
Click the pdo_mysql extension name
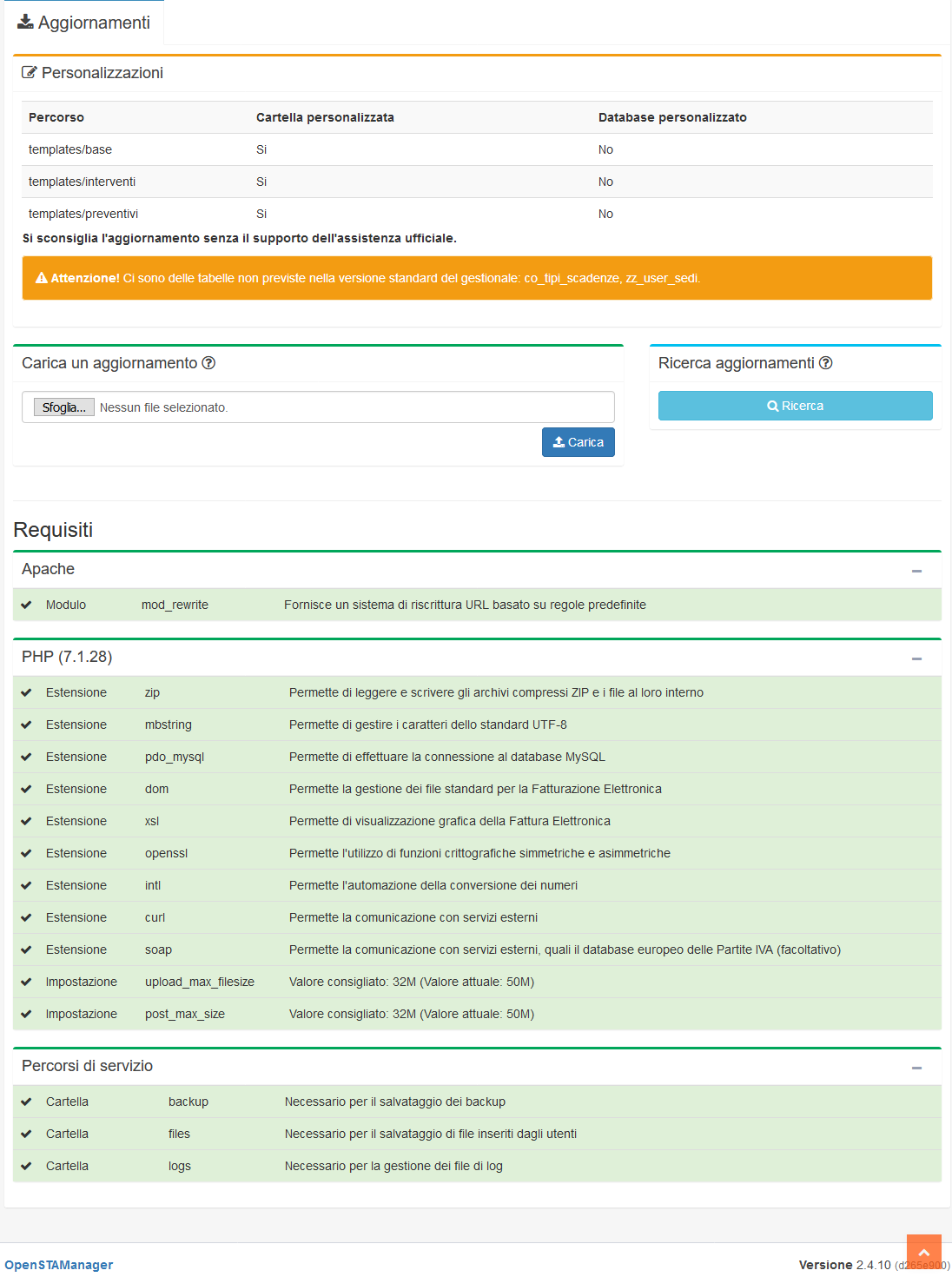click(175, 757)
